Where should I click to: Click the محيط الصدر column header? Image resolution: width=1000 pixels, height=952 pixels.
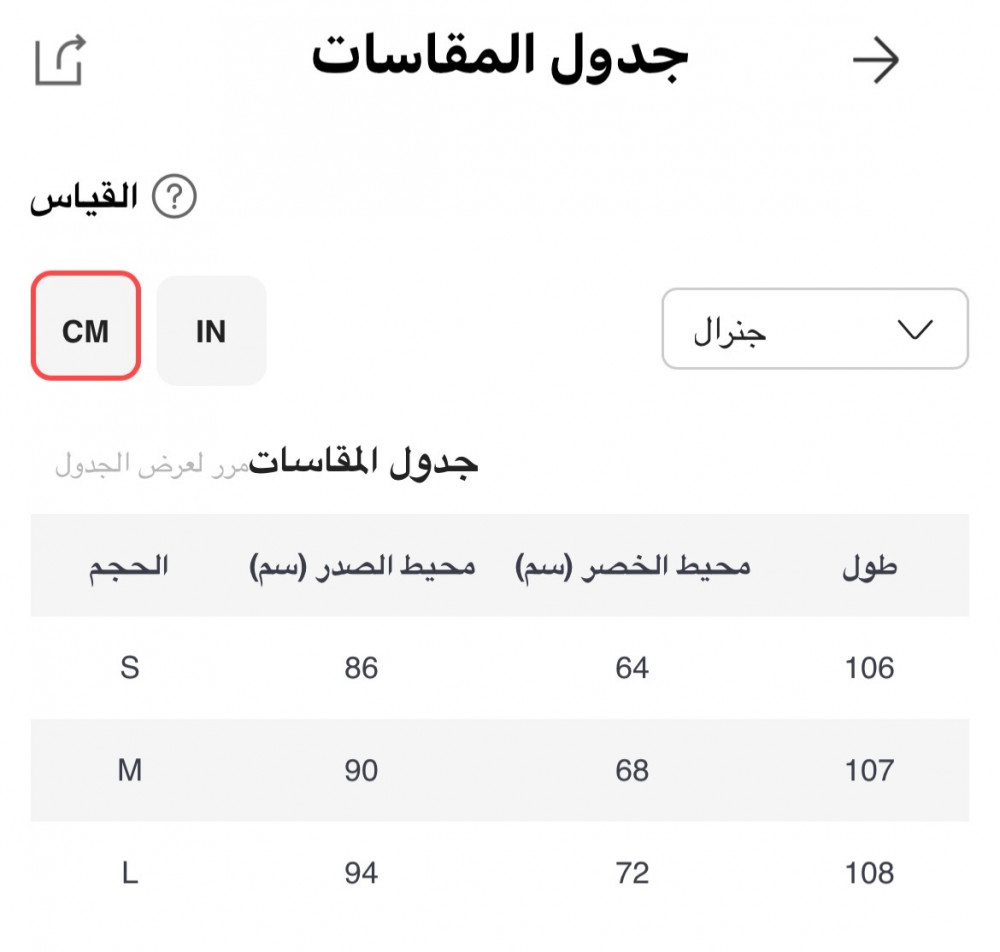click(361, 567)
